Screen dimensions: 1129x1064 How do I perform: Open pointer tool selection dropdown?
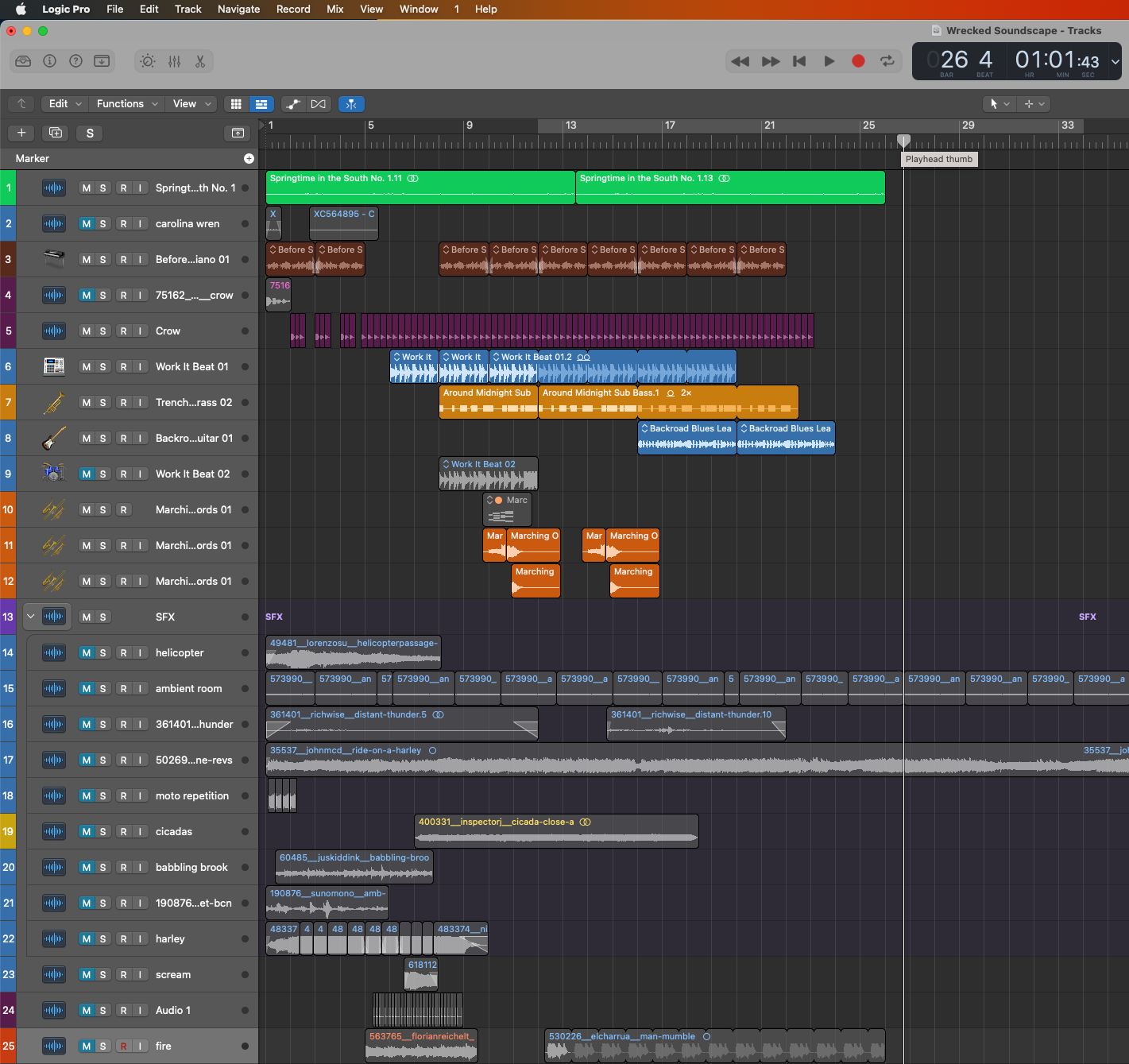point(999,104)
